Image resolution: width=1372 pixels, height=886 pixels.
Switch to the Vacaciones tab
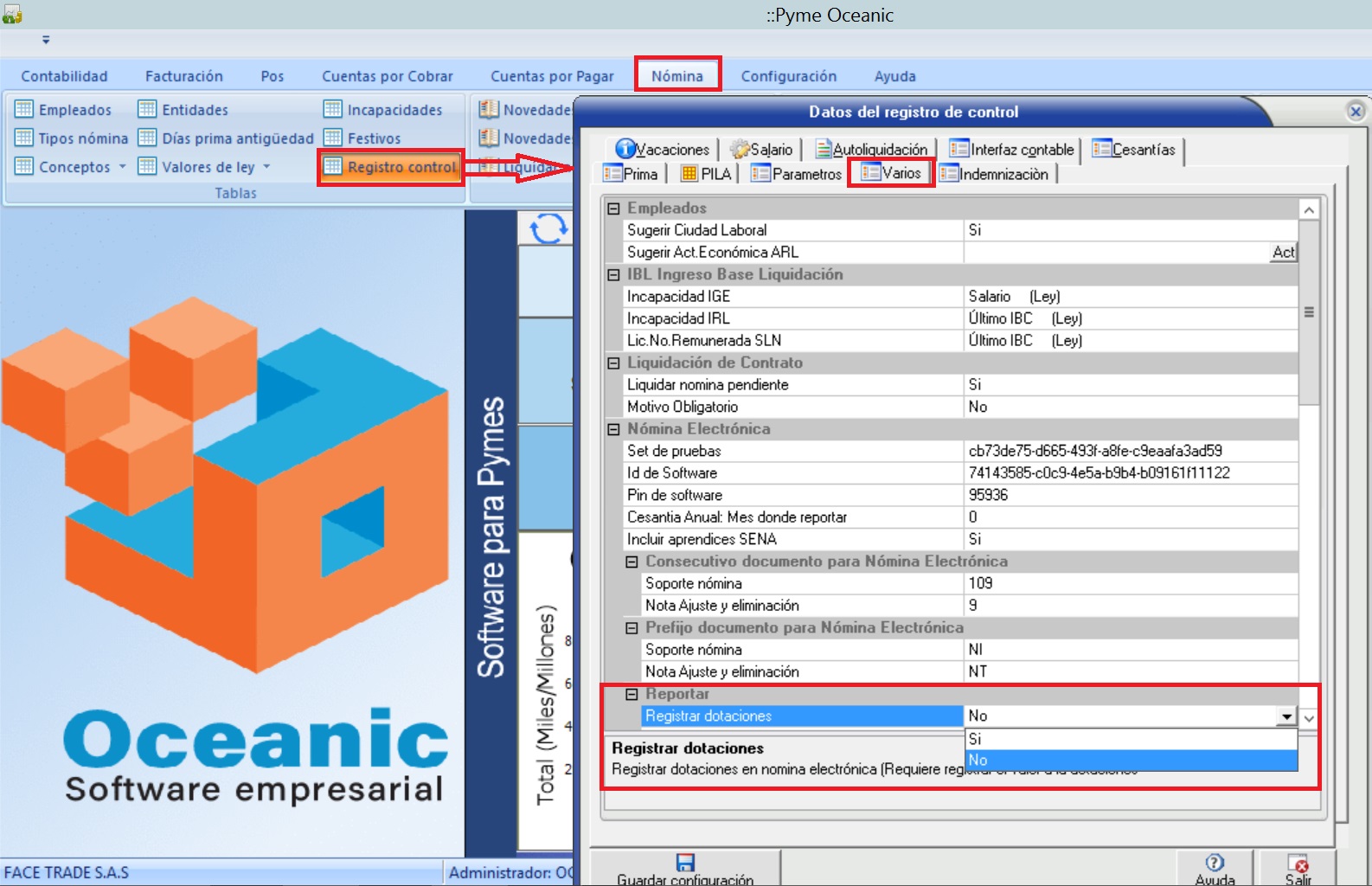[663, 150]
